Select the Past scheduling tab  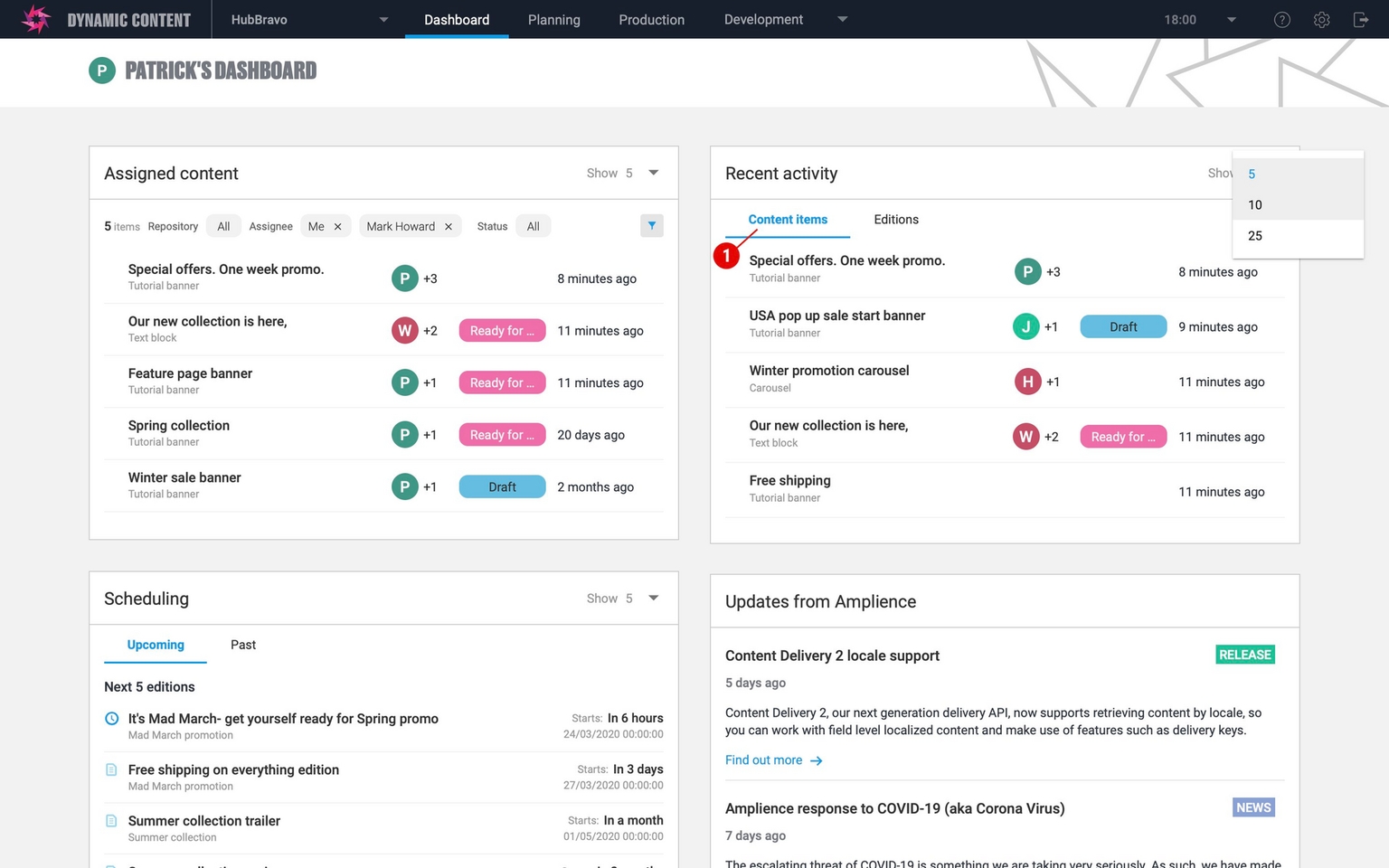pyautogui.click(x=242, y=645)
